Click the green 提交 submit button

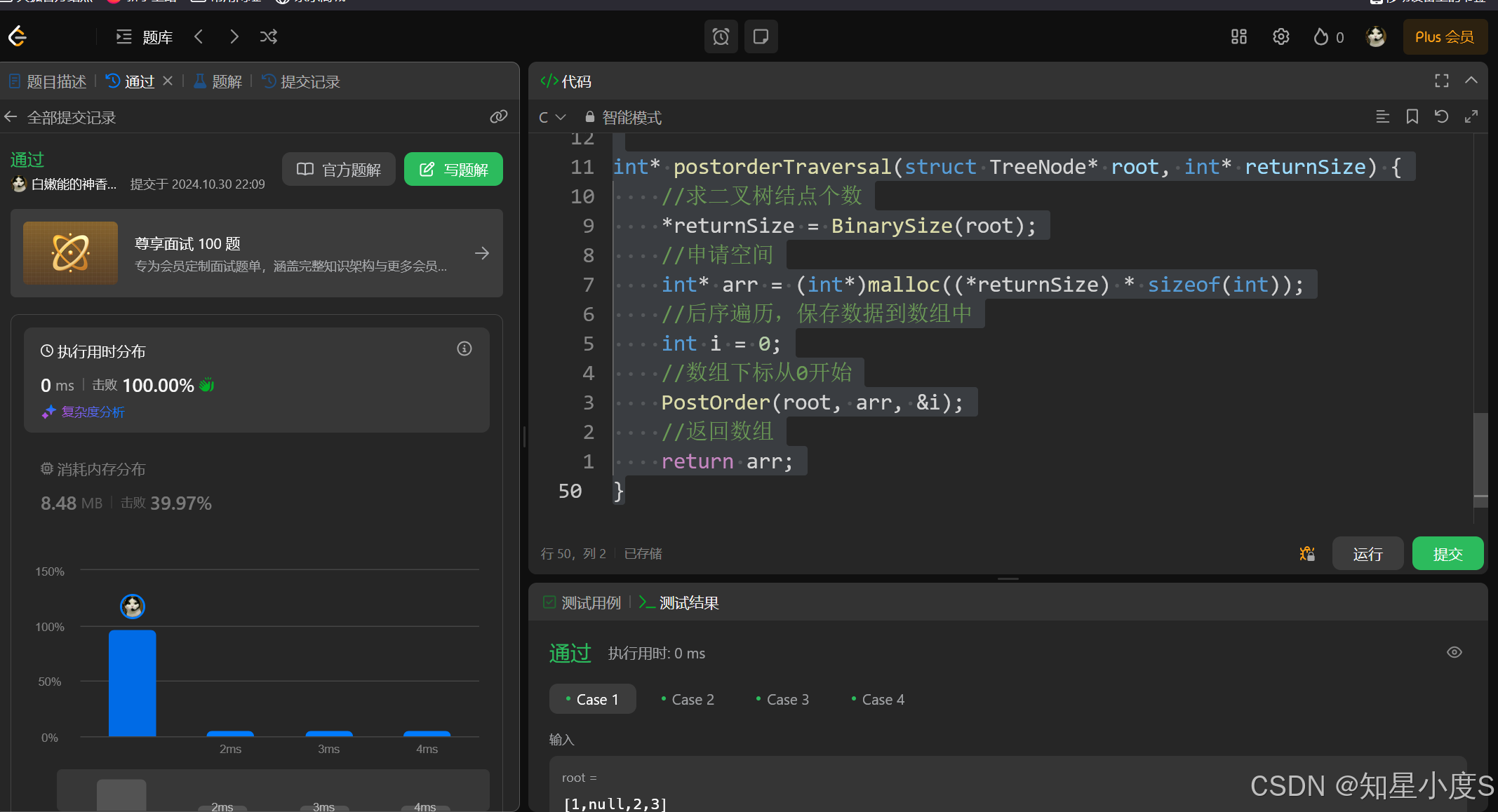pyautogui.click(x=1447, y=554)
